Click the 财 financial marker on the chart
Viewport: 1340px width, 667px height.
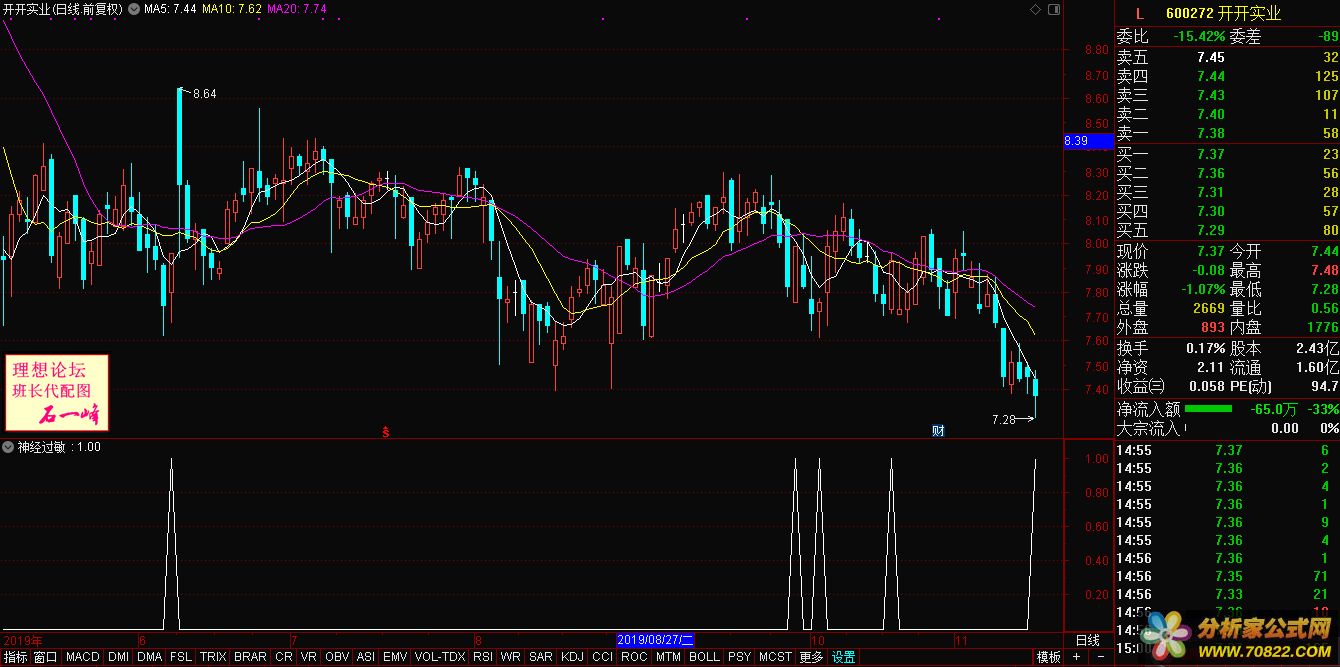pos(938,431)
